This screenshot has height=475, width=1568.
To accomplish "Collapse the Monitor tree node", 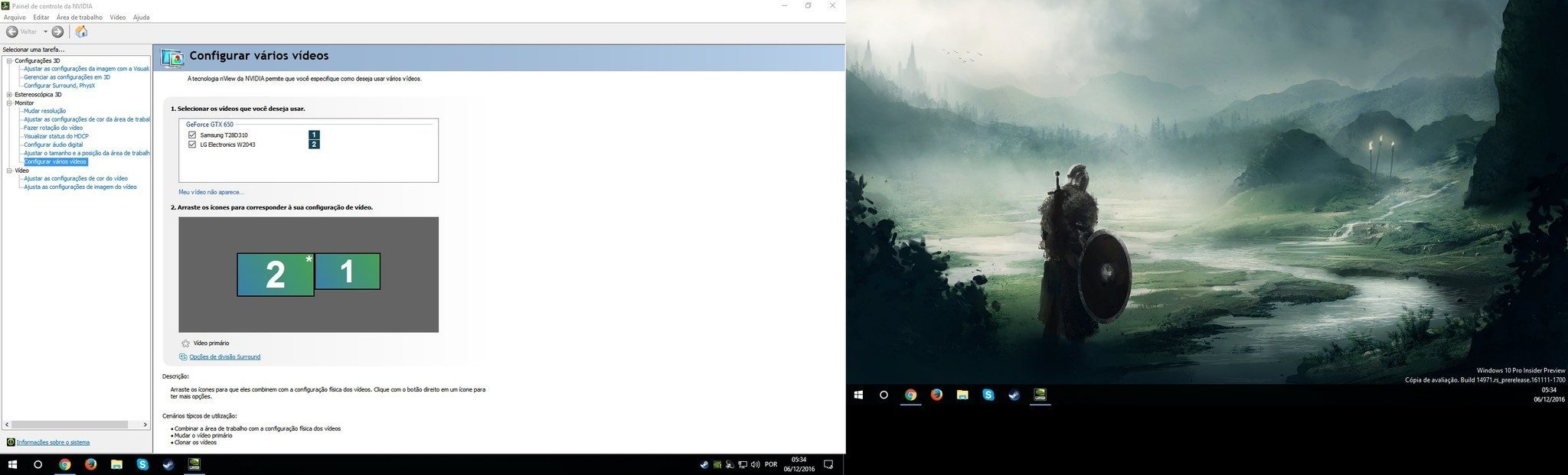I will coord(9,103).
